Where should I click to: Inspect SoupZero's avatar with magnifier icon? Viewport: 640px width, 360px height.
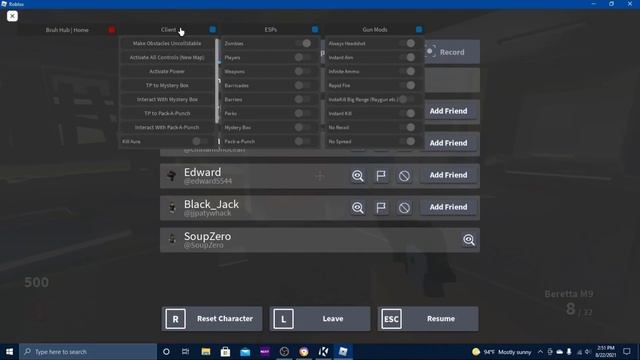pyautogui.click(x=469, y=240)
